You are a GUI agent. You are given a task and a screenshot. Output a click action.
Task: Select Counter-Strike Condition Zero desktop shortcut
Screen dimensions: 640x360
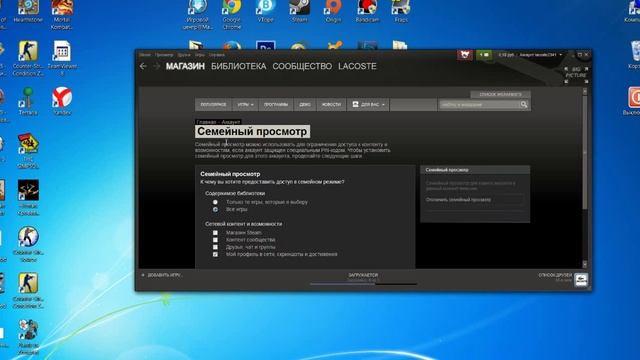click(28, 58)
